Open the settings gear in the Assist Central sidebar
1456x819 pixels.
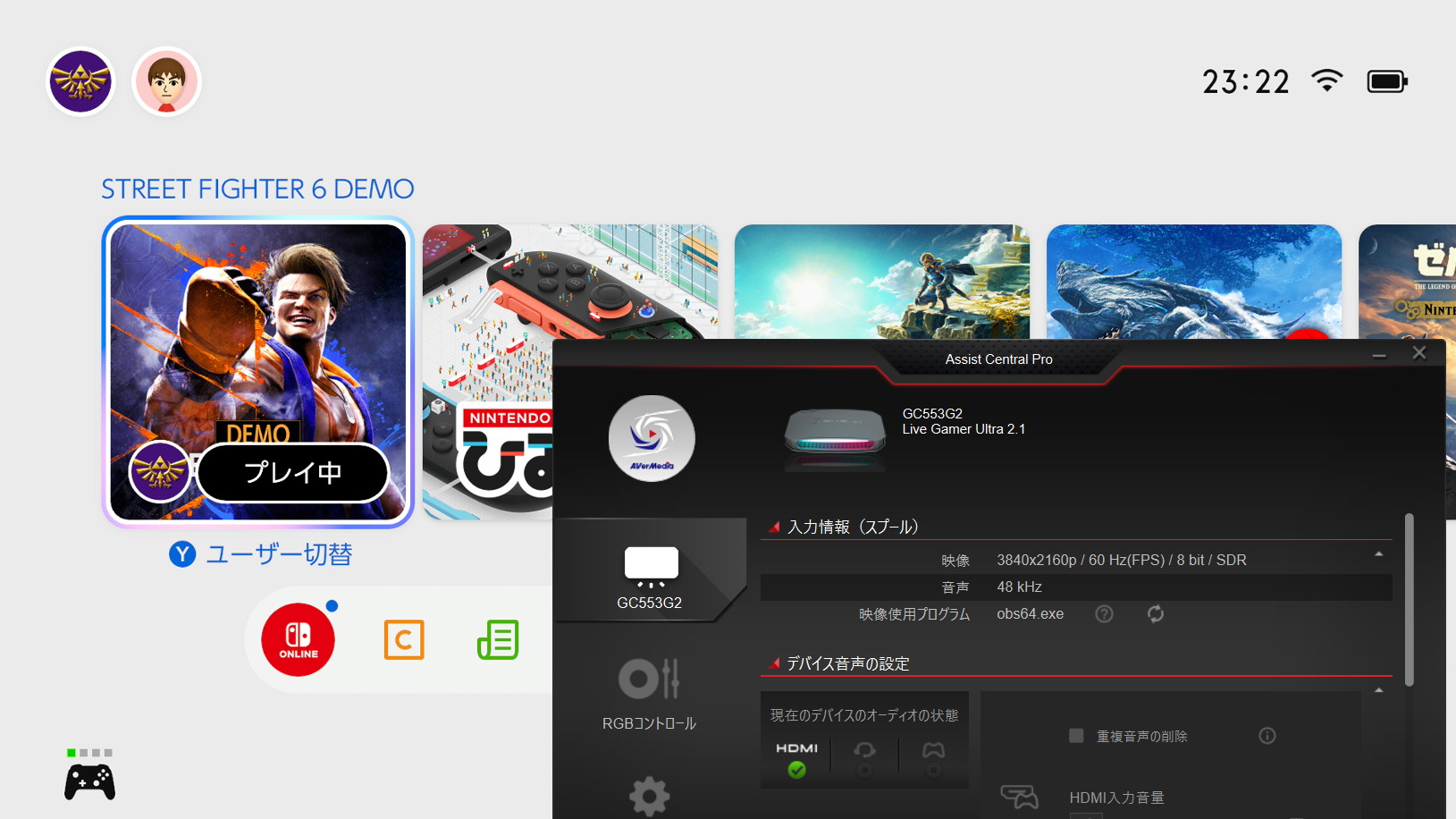click(x=649, y=795)
